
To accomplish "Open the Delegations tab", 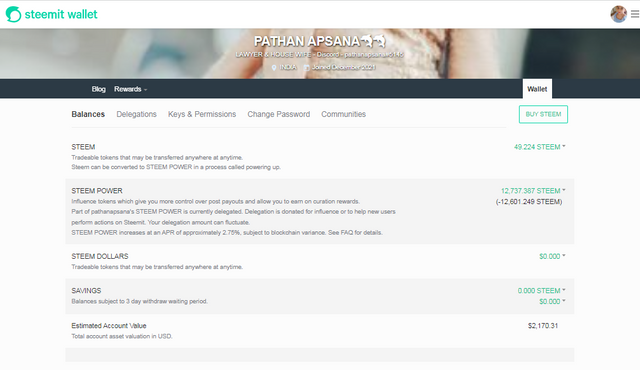I will 136,114.
